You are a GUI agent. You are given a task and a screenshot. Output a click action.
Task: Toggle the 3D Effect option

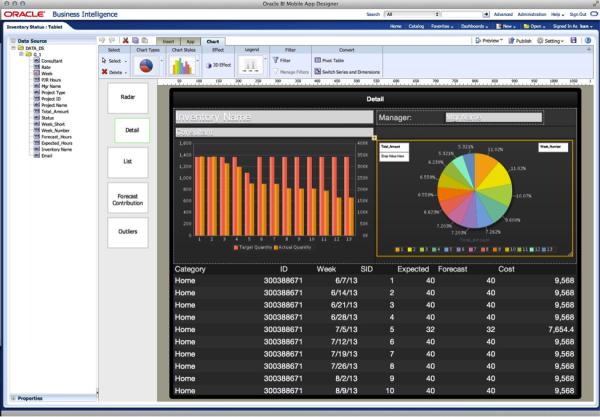click(219, 63)
